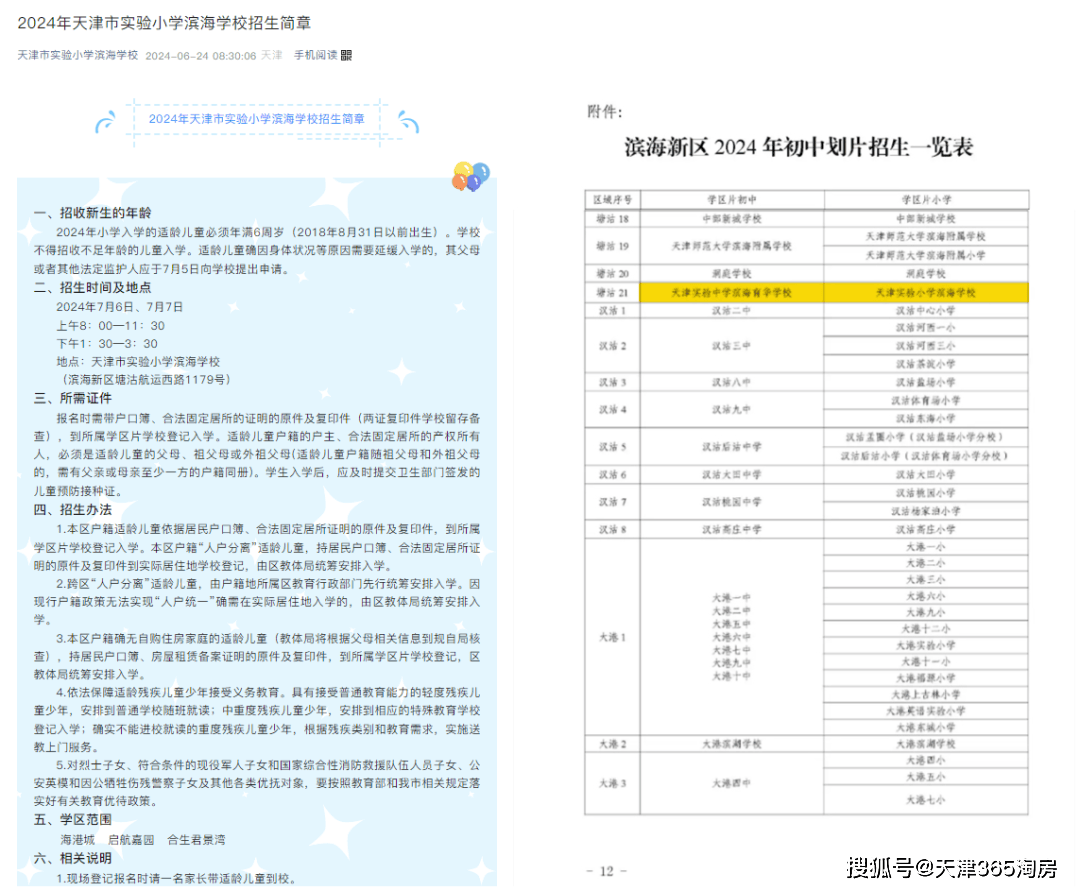Click the QR code icon beside 手机阅读

346,55
